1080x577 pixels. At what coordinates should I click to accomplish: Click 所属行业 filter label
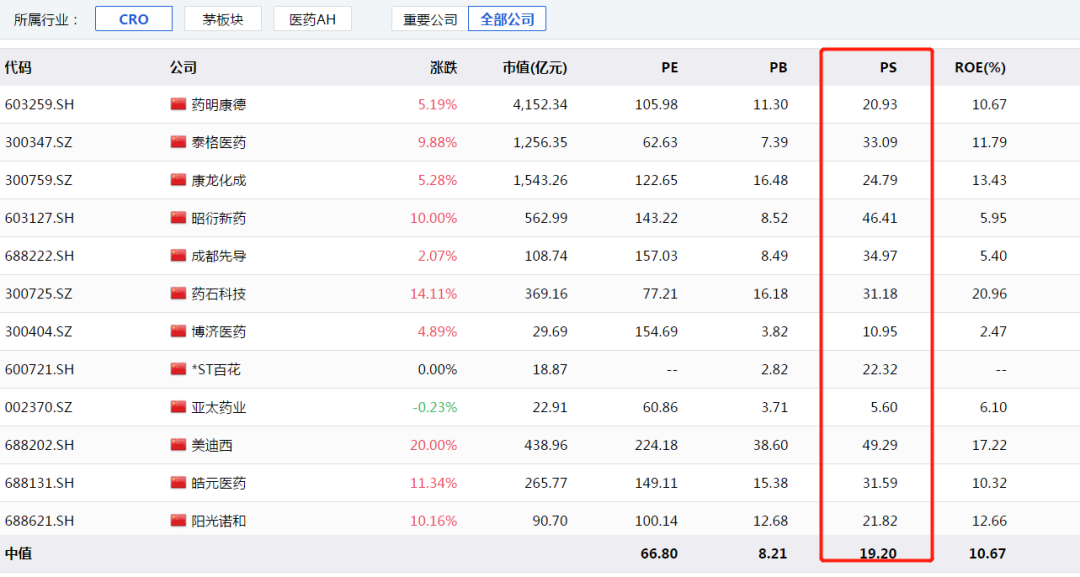point(46,20)
